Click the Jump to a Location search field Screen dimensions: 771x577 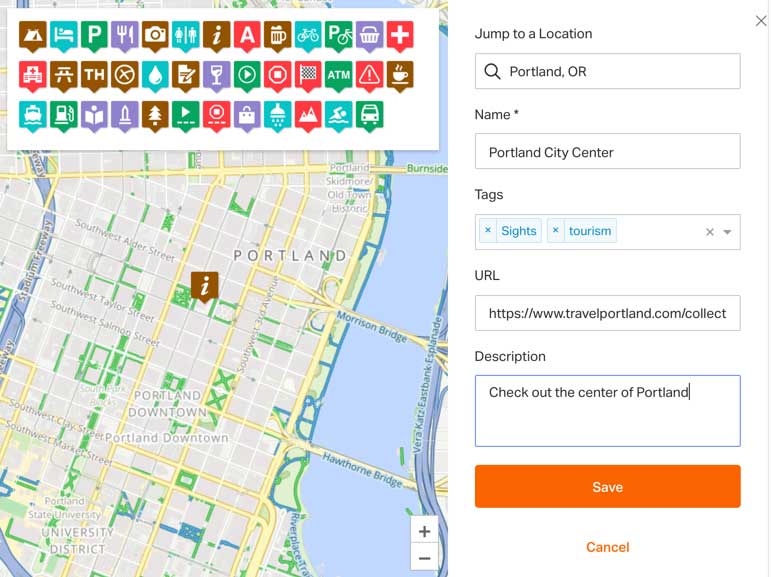coord(607,71)
